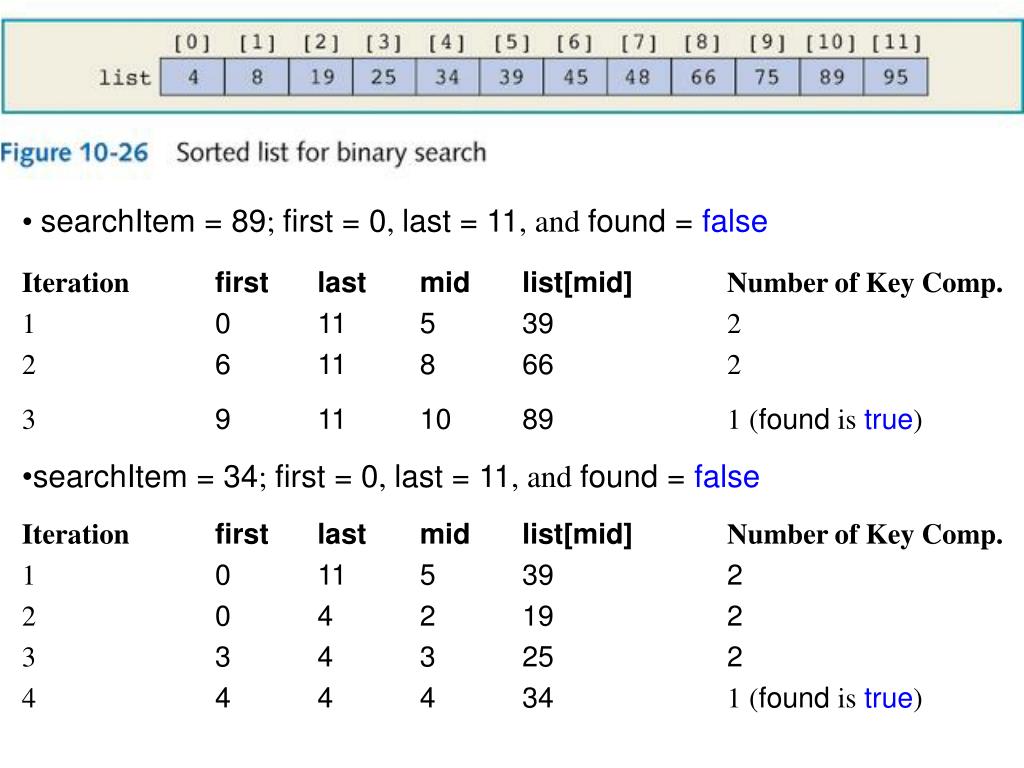Click 'last' header of the searchItem 34 table
The image size is (1024, 768).
(342, 534)
